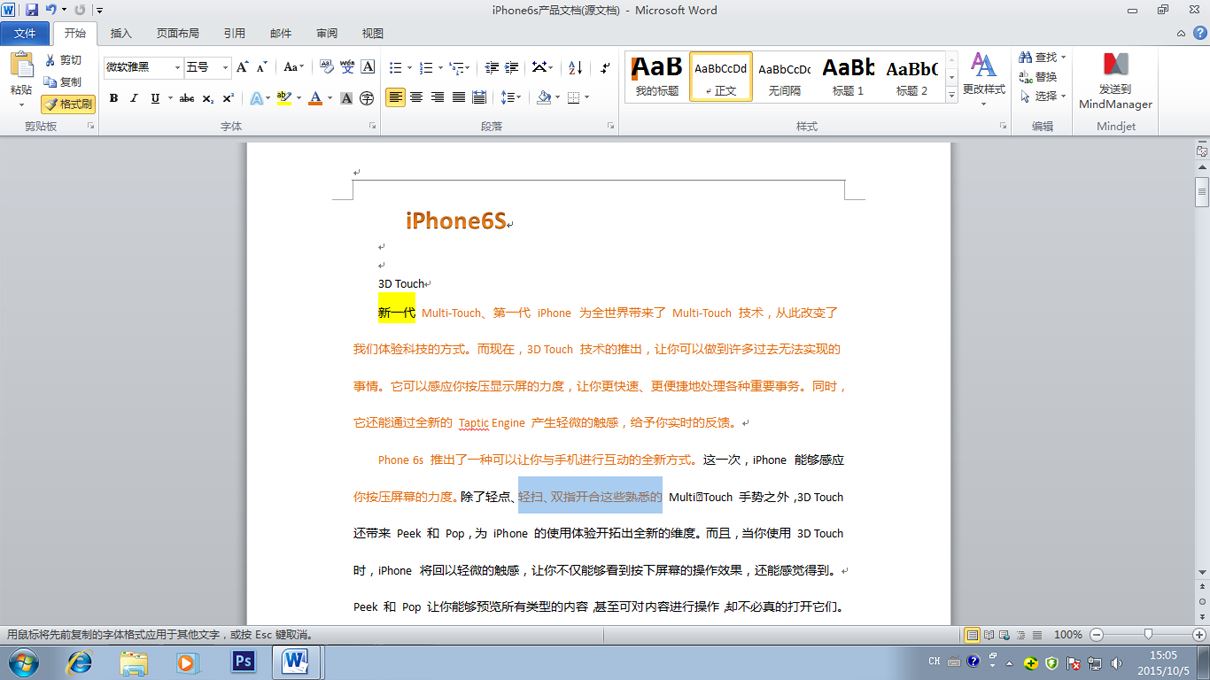The image size is (1210, 680).
Task: Click the Zoom In plus button
Action: 1199,635
